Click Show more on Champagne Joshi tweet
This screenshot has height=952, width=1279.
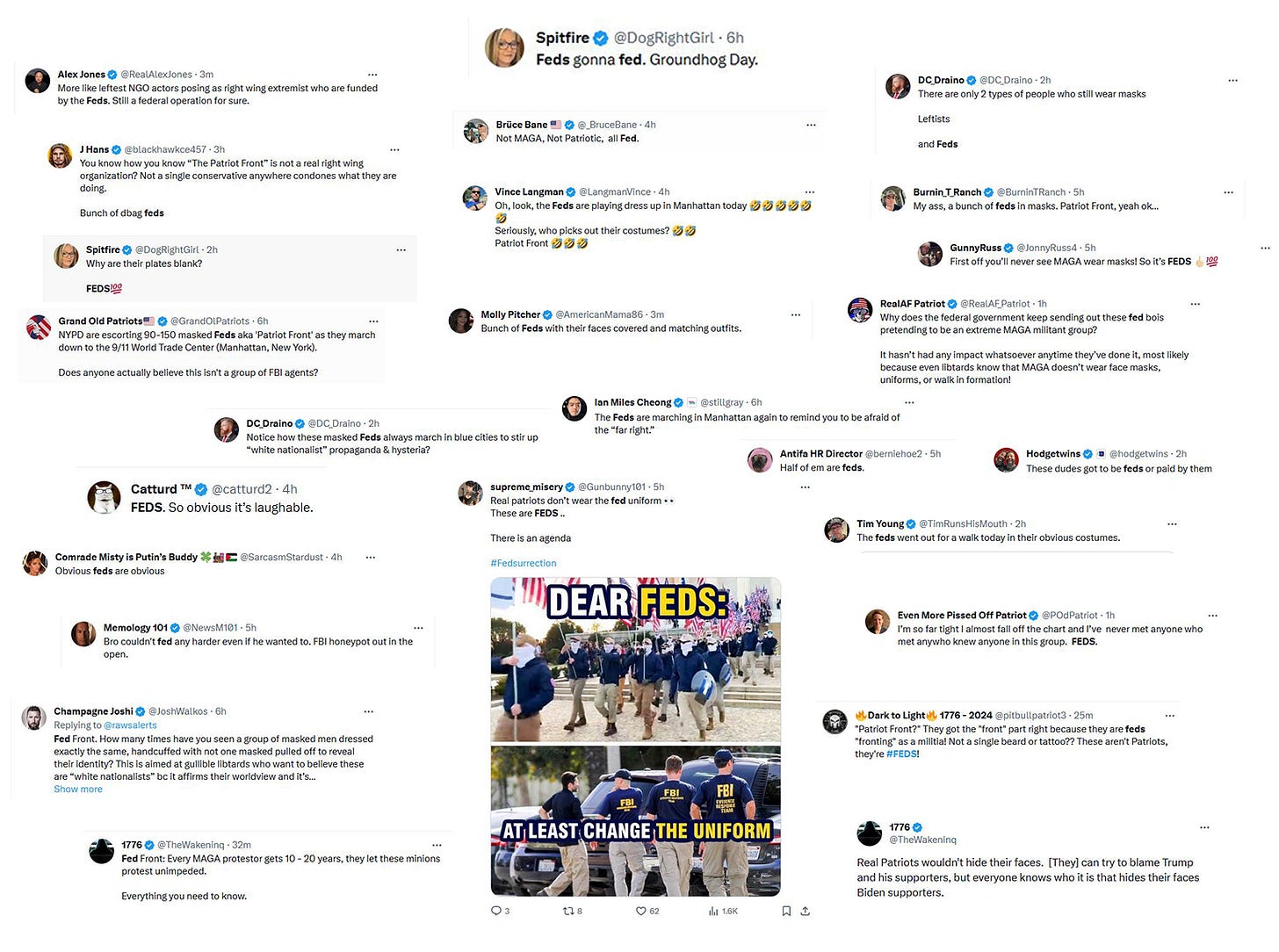(78, 789)
